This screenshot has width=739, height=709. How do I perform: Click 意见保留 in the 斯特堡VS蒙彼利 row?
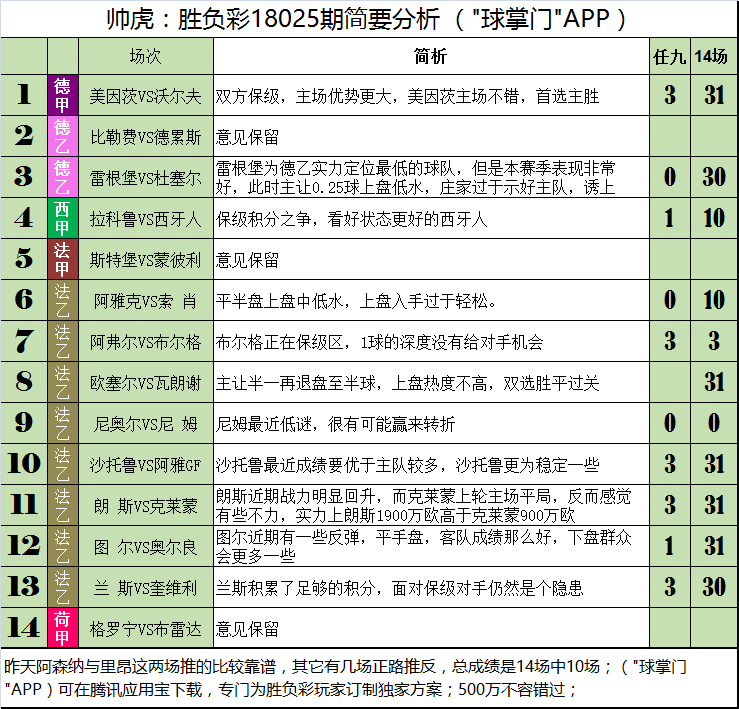click(247, 261)
